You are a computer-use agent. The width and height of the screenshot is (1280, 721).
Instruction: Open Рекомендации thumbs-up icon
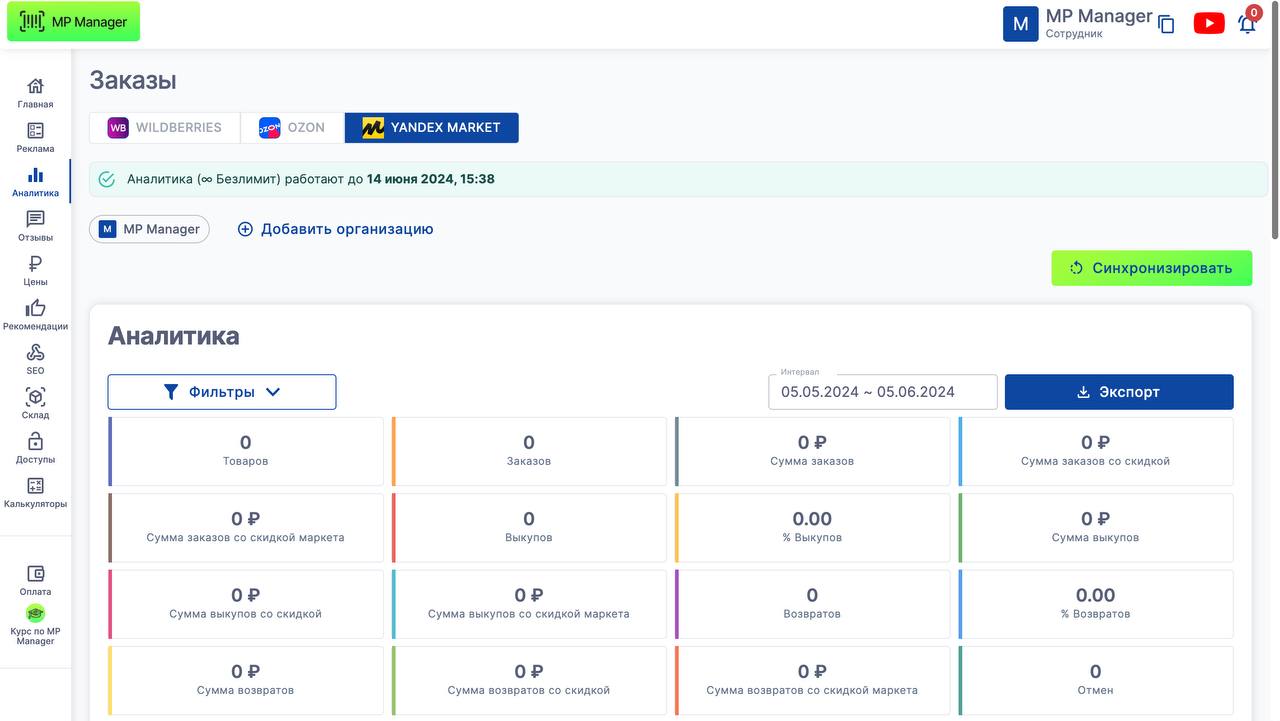click(35, 315)
